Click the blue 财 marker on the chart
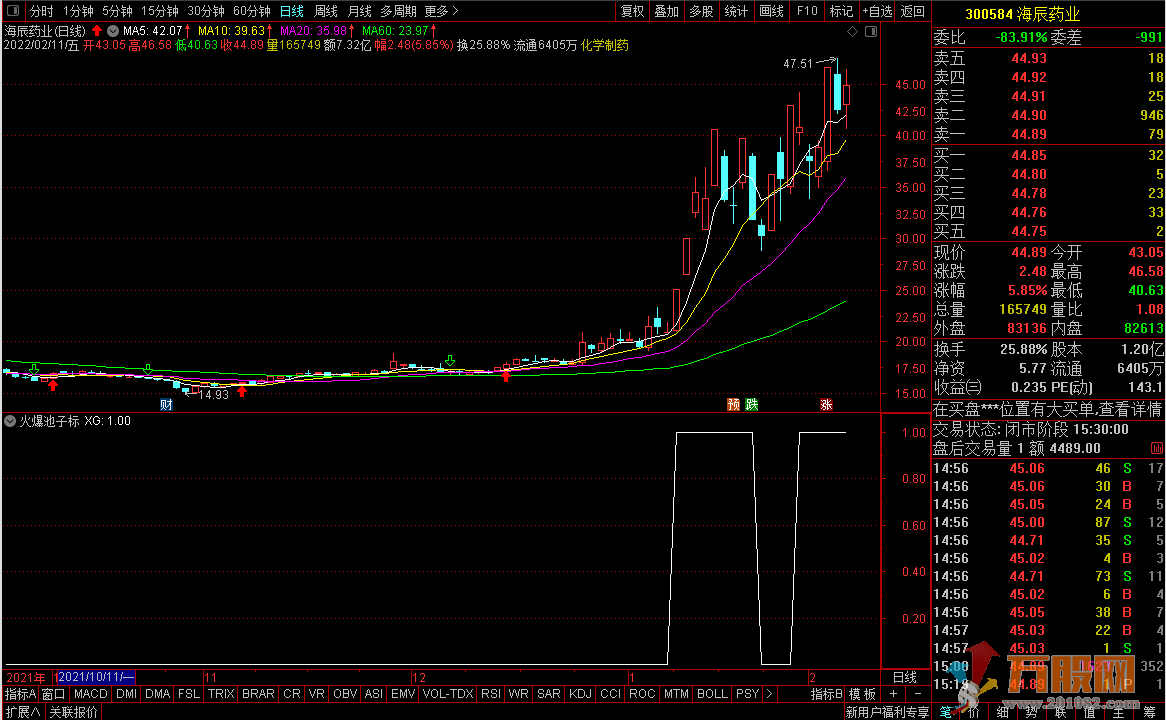The image size is (1166, 720). click(x=166, y=405)
